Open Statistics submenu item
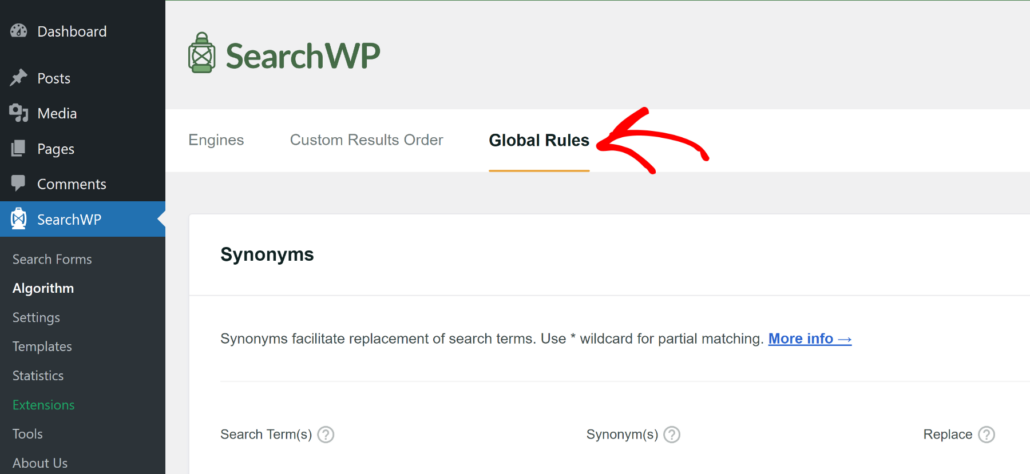The width and height of the screenshot is (1030, 474). (38, 376)
